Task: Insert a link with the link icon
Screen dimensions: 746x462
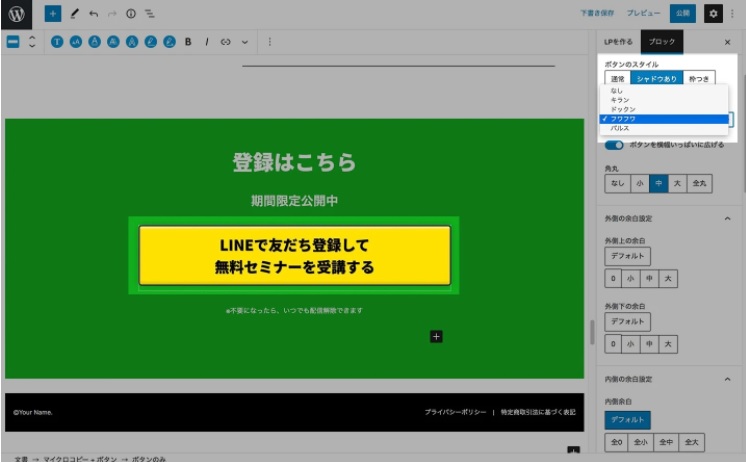Action: [226, 42]
